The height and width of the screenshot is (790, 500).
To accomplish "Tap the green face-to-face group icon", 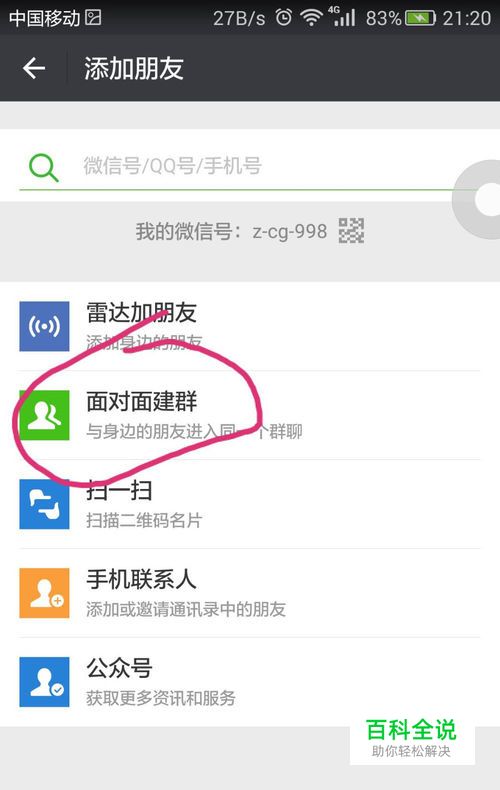I will click(44, 415).
